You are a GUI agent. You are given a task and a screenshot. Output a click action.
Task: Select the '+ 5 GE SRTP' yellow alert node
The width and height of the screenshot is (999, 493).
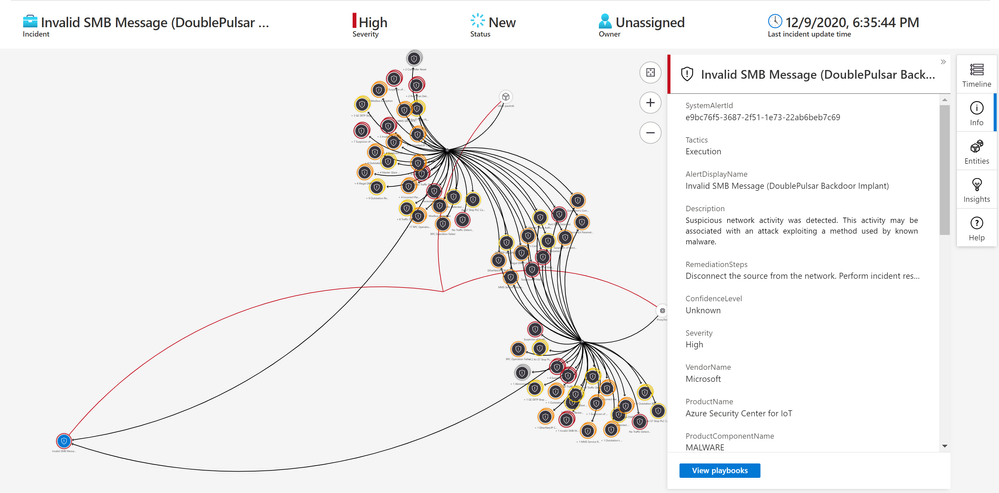coord(362,104)
